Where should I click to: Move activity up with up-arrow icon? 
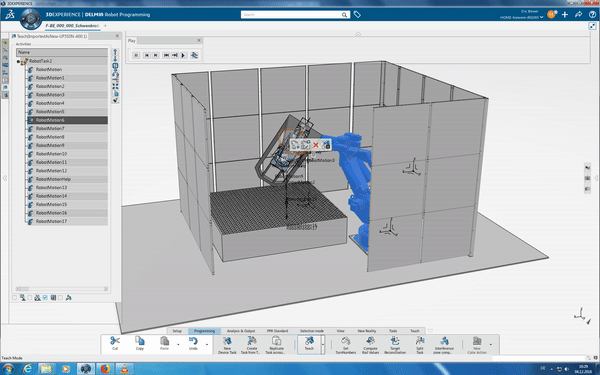point(115,51)
